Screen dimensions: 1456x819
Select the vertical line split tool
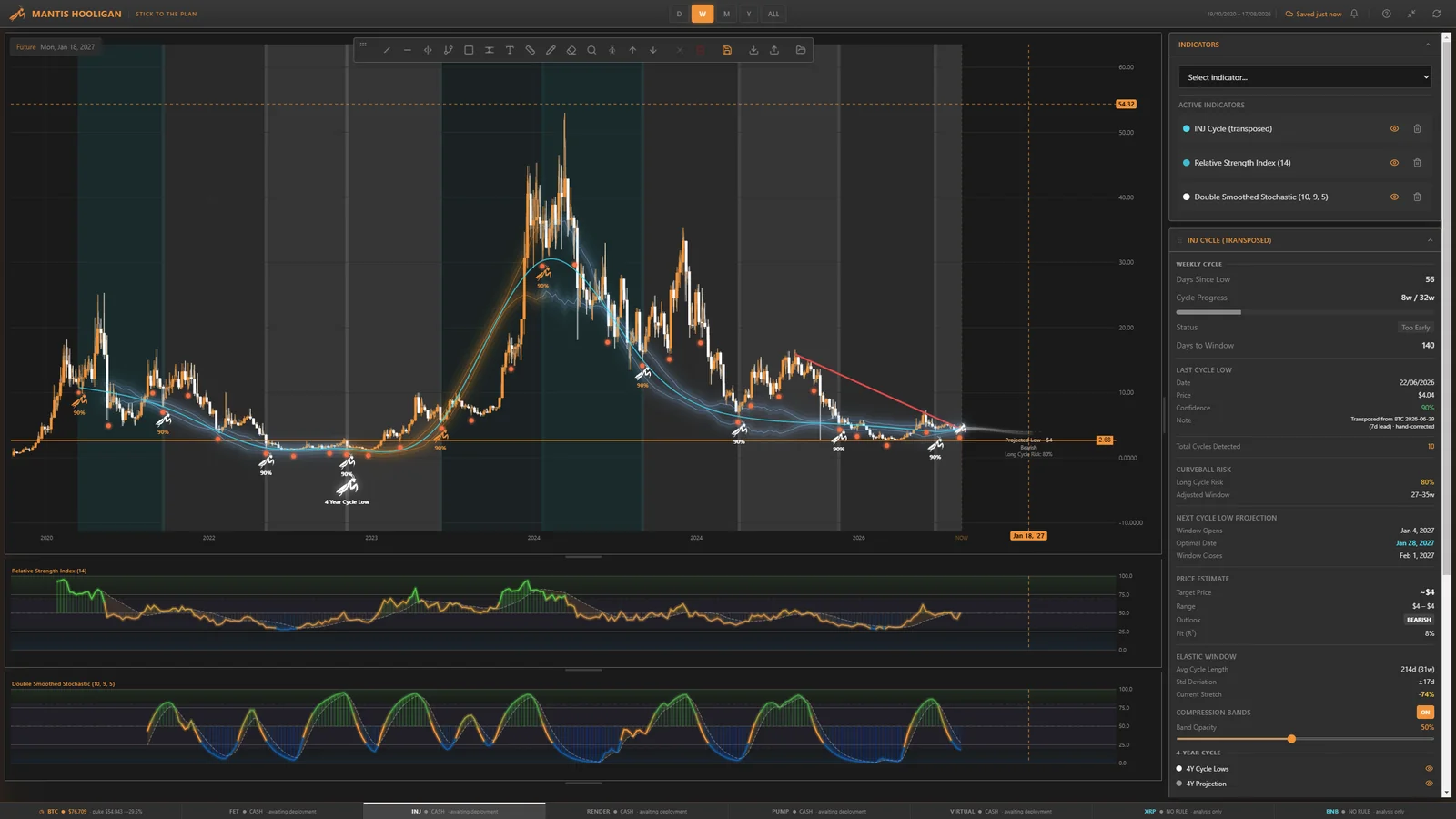click(428, 50)
